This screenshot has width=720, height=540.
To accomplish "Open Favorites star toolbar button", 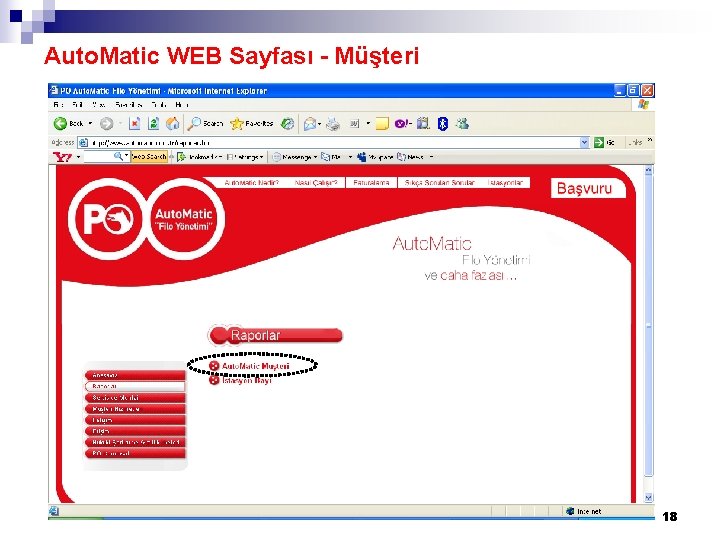I will 252,124.
